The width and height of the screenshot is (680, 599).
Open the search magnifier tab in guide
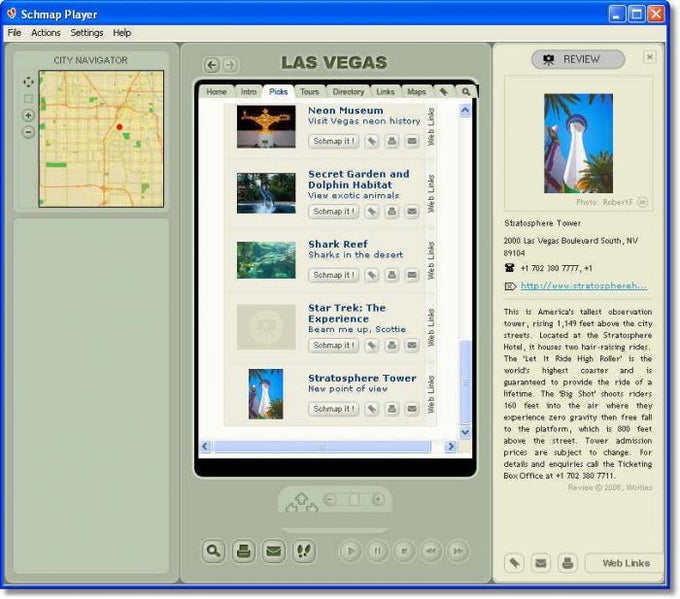click(466, 92)
